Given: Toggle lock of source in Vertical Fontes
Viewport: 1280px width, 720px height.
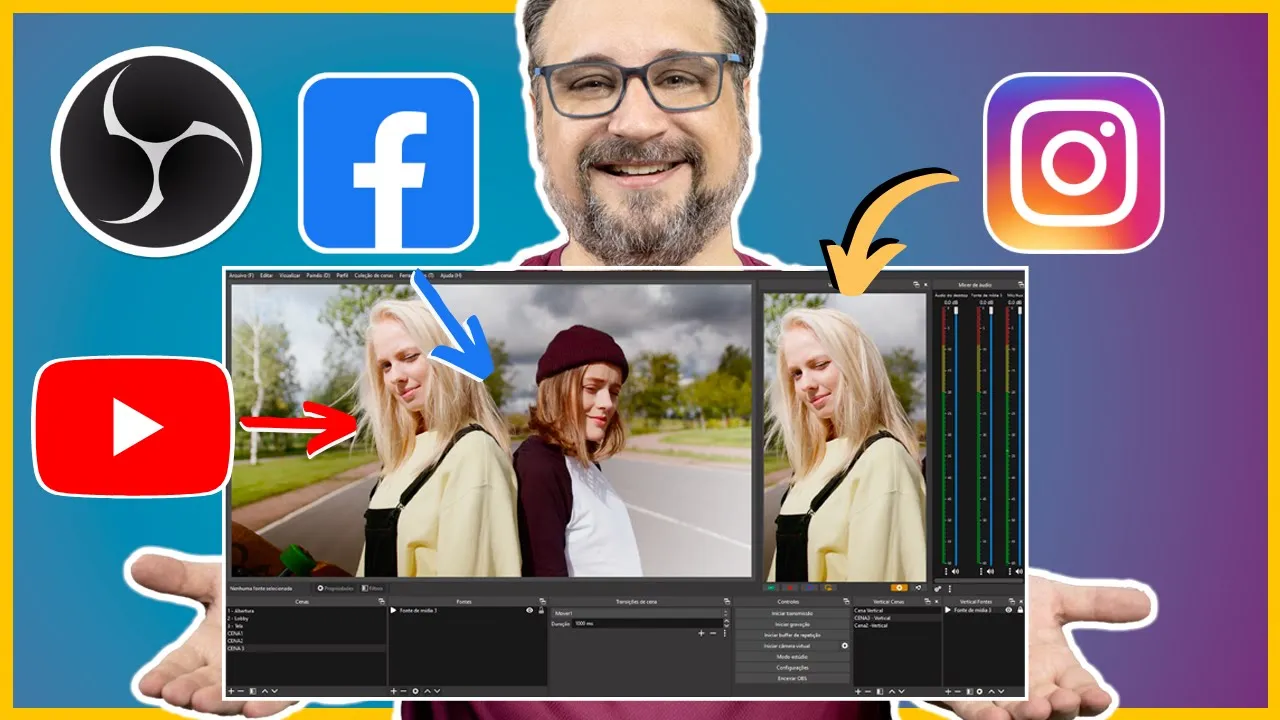Looking at the screenshot, I should pos(1020,610).
